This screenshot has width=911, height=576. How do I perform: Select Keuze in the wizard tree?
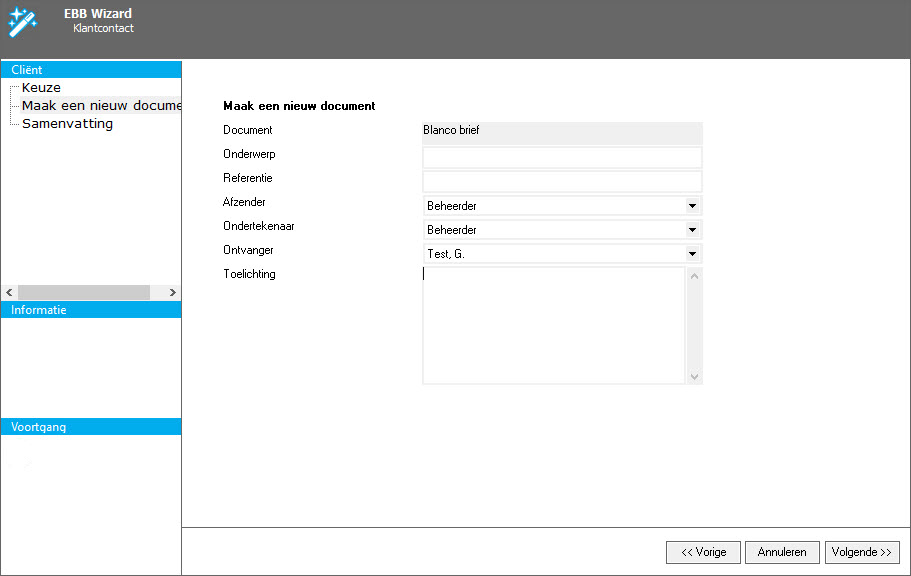[x=41, y=88]
